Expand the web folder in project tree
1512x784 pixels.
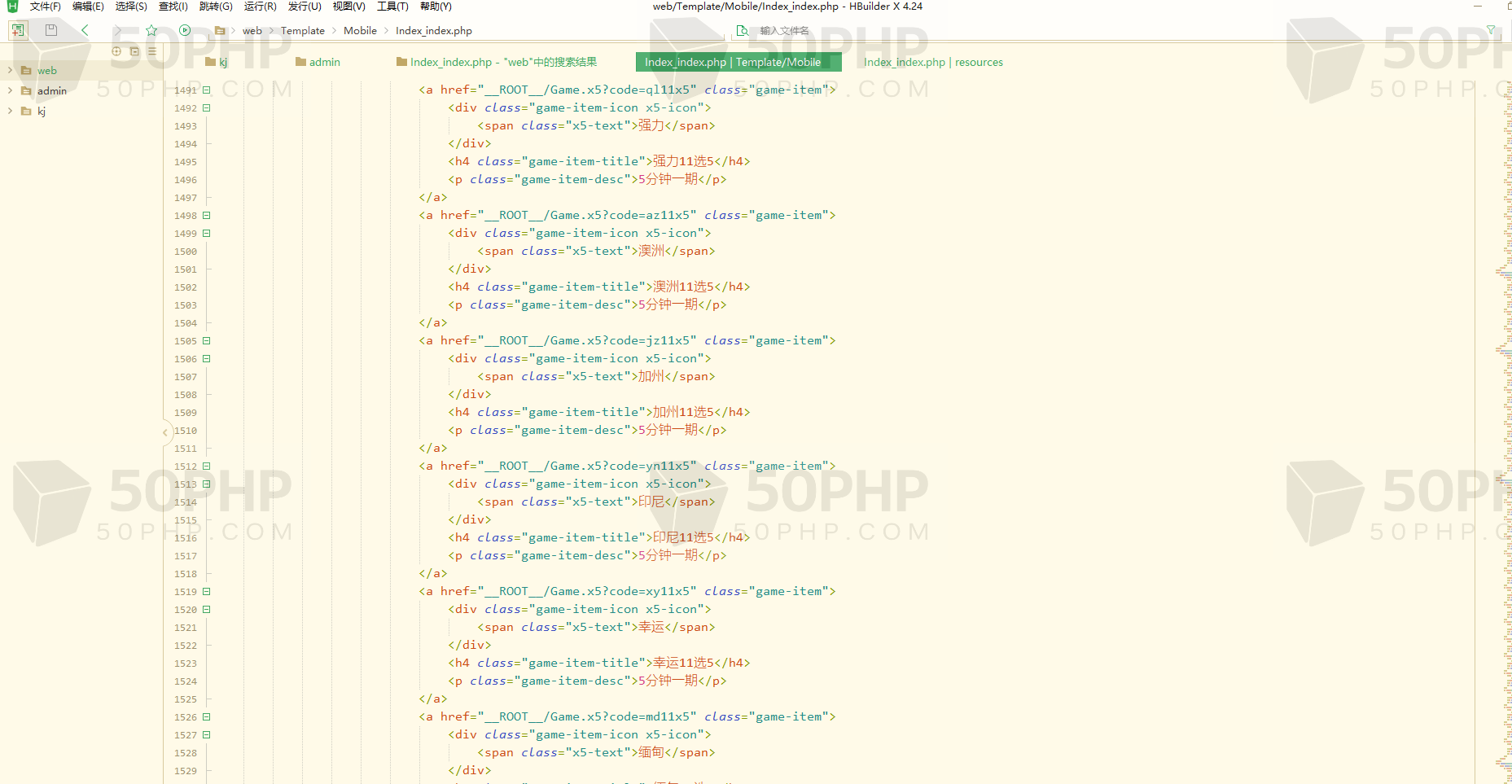[x=10, y=71]
